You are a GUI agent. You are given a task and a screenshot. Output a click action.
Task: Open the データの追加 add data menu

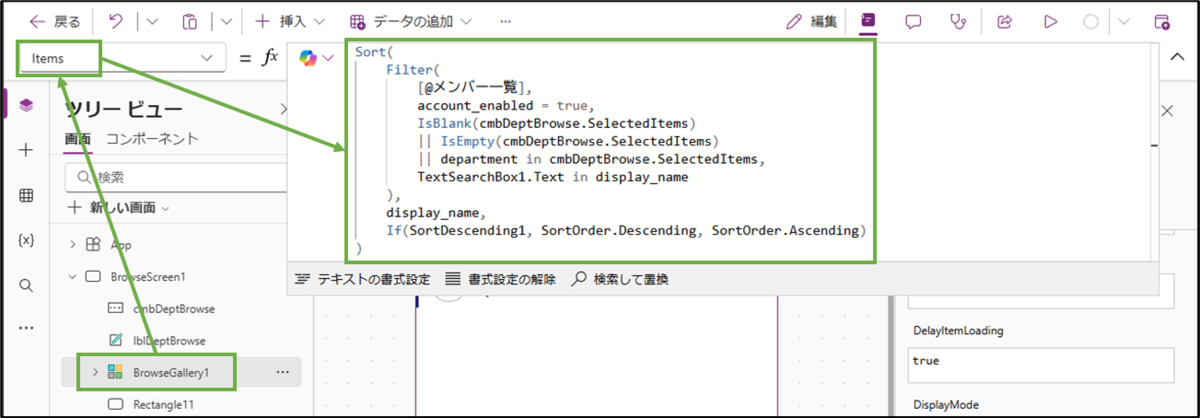coord(412,21)
